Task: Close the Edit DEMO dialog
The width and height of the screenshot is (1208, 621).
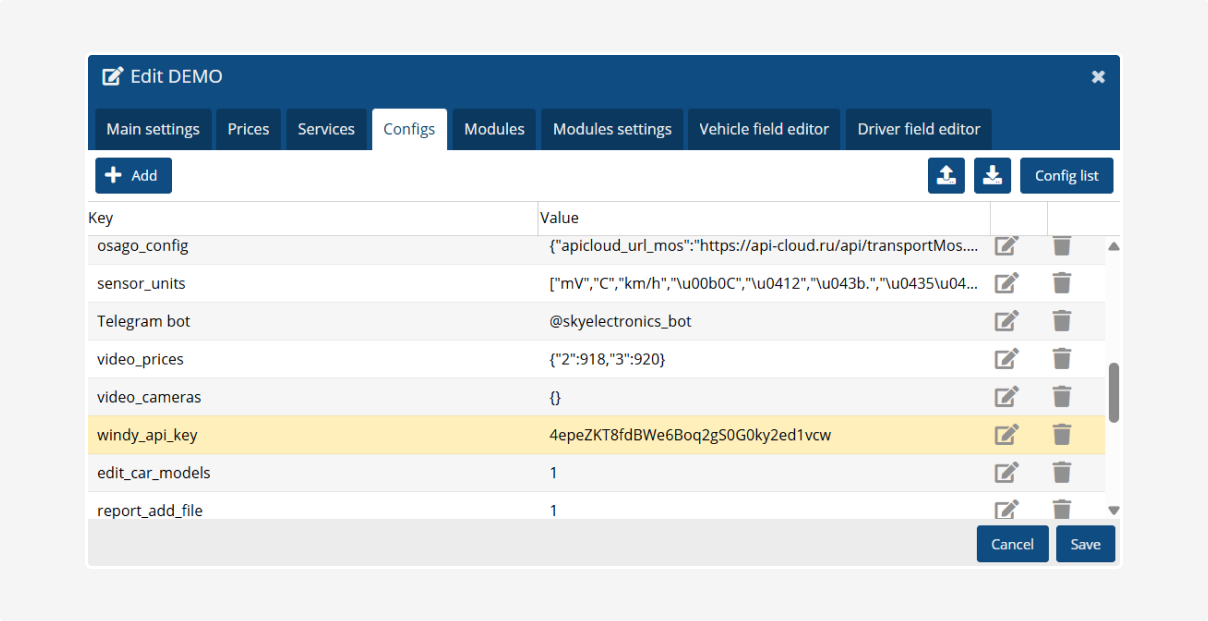Action: tap(1098, 77)
